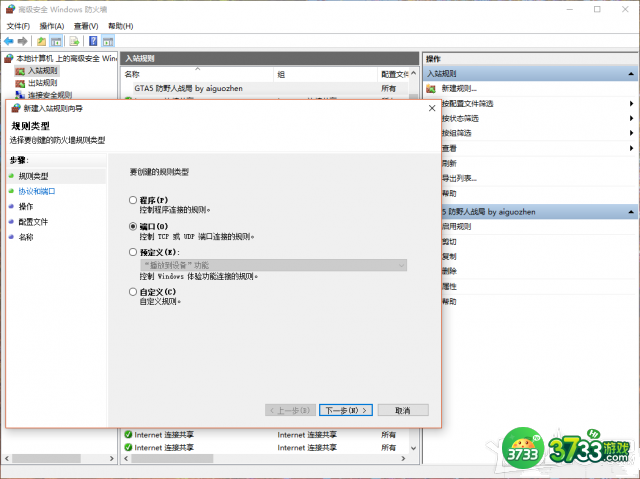Click the 连接安全规则 tree icon
Image resolution: width=640 pixels, height=479 pixels.
[x=20, y=95]
